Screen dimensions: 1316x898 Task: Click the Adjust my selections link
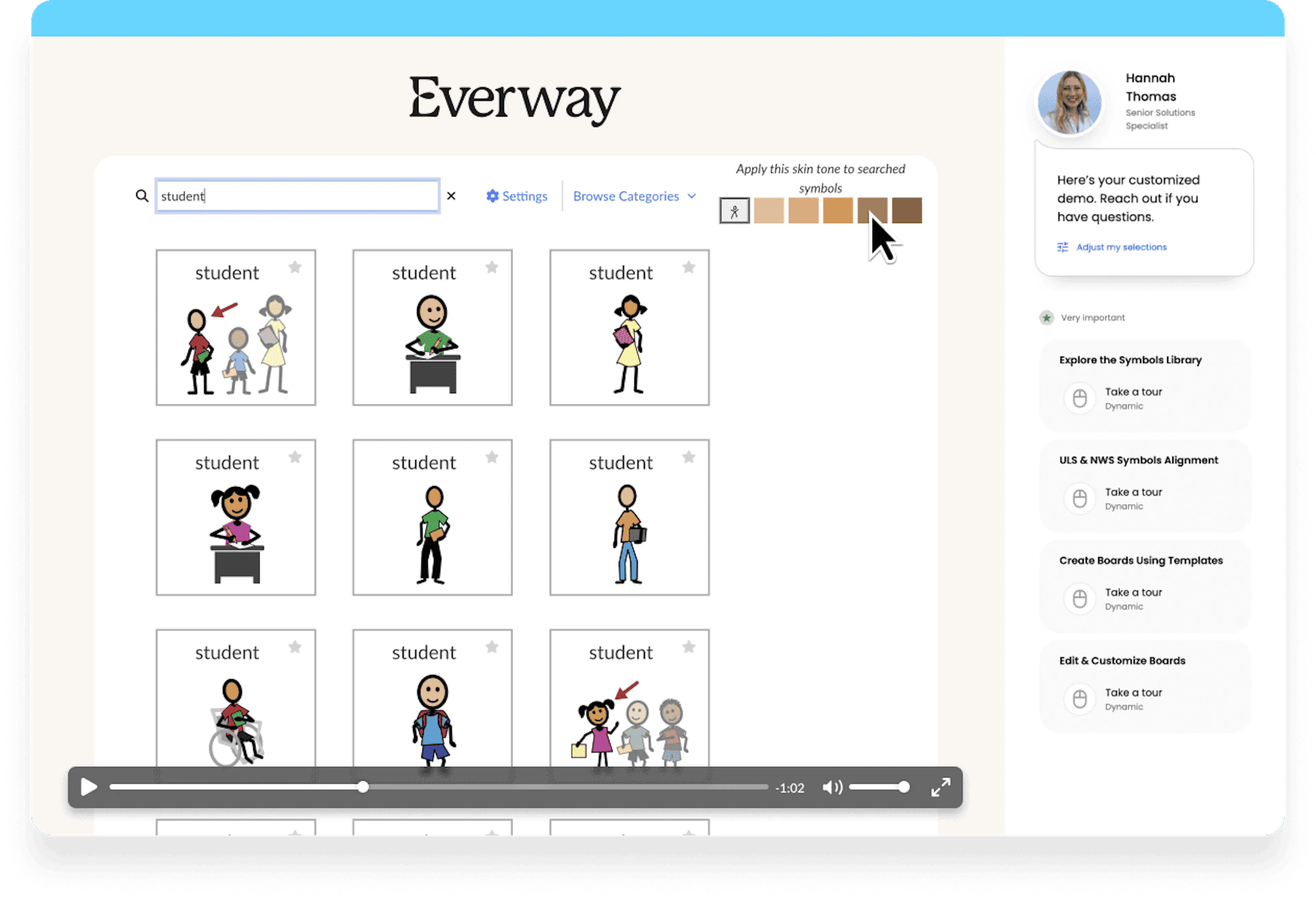(x=1121, y=247)
